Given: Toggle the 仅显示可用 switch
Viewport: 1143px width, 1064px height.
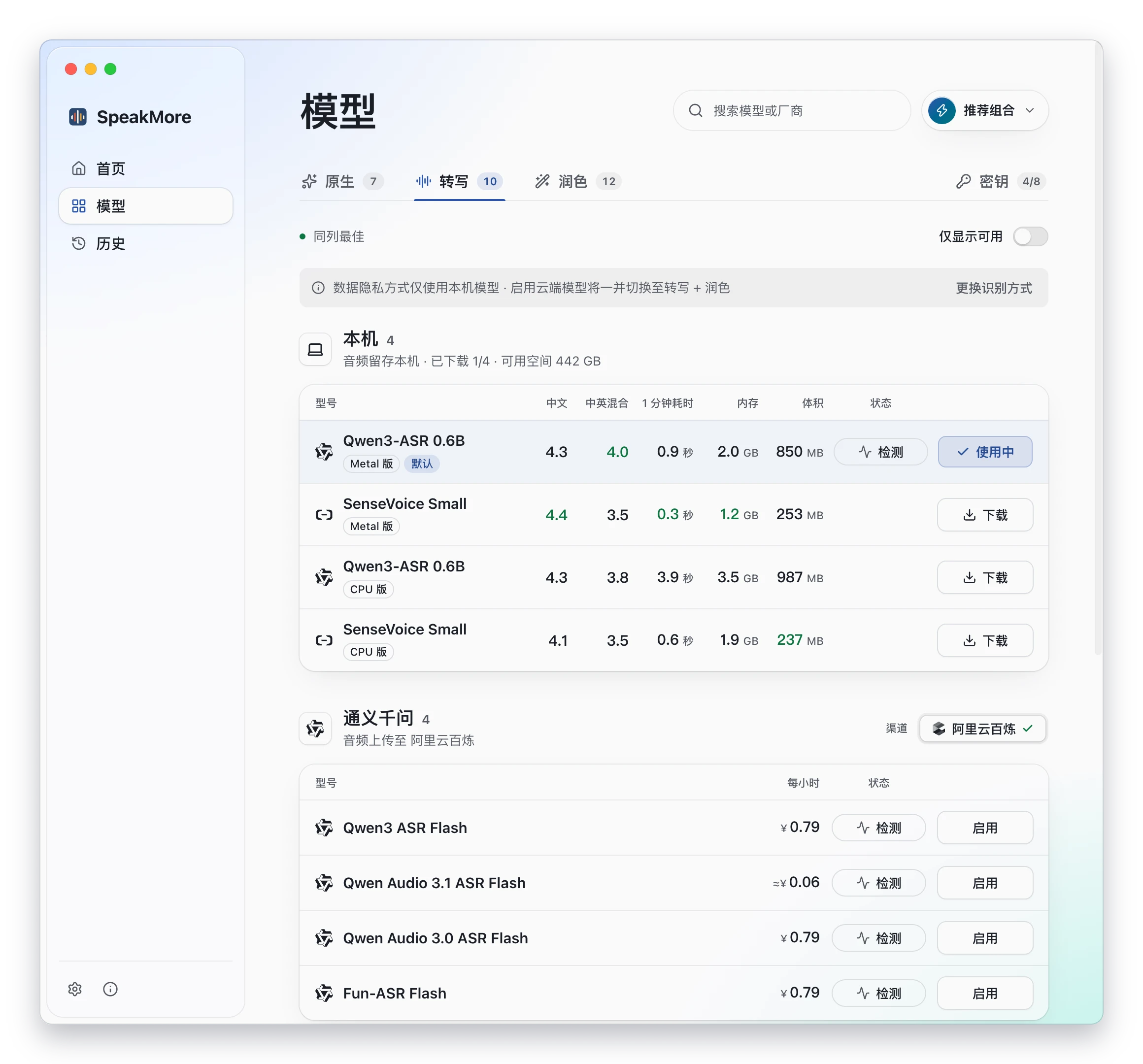Looking at the screenshot, I should tap(1030, 236).
